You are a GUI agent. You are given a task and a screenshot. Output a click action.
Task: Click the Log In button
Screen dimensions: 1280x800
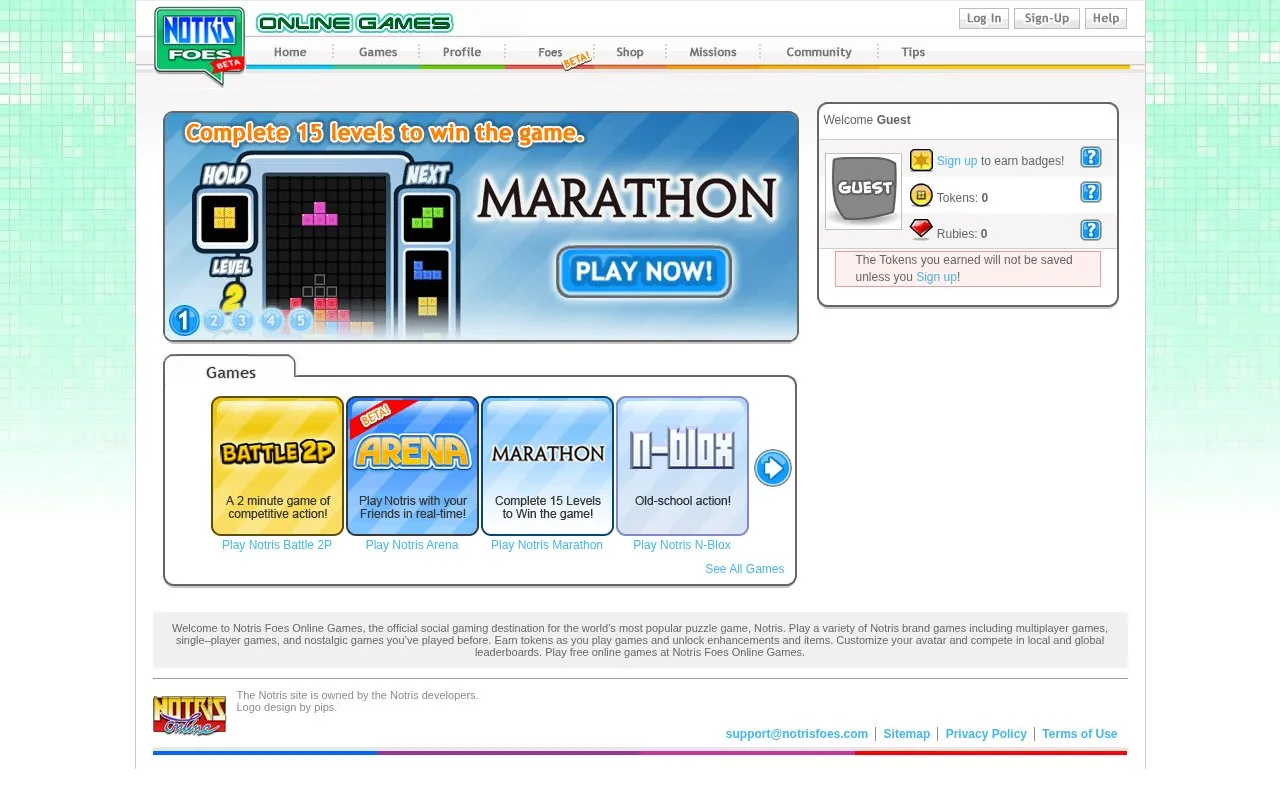click(x=984, y=18)
